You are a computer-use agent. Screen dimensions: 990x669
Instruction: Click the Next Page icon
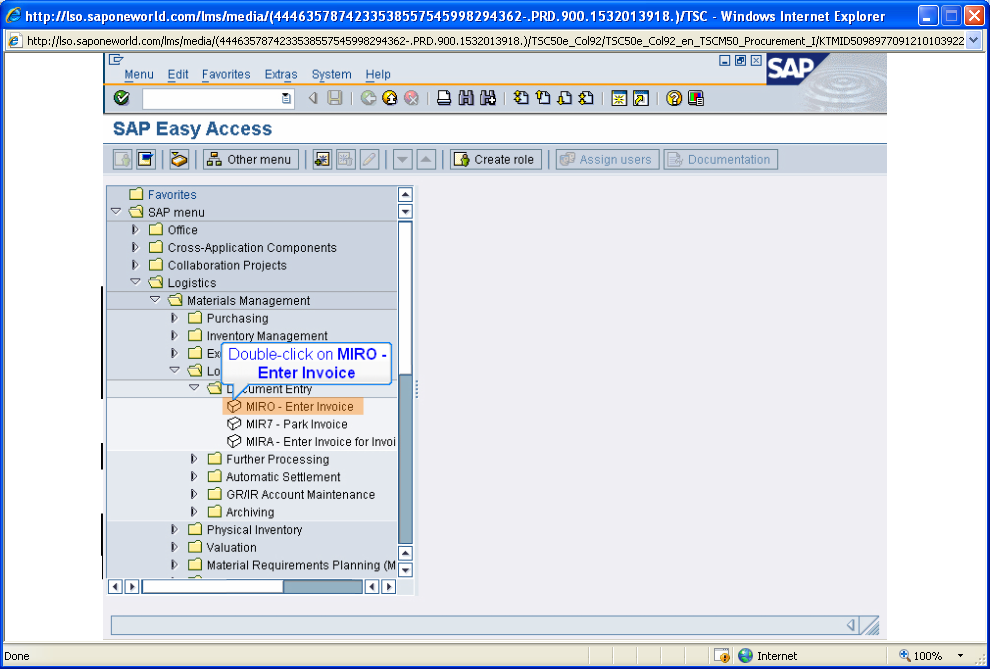tap(564, 98)
